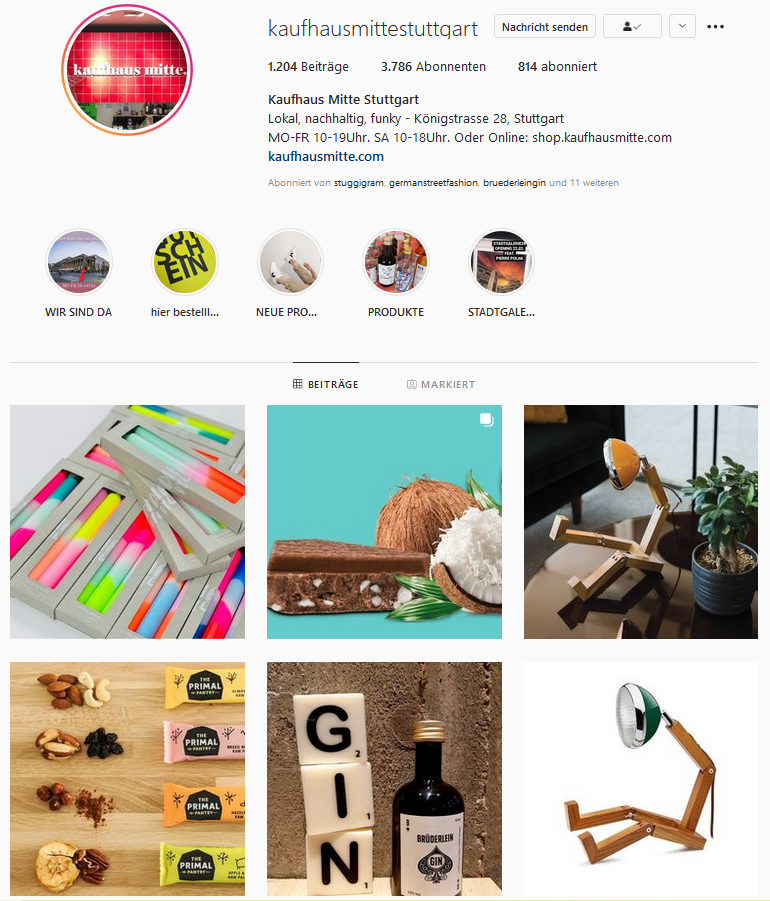This screenshot has width=770, height=901.
Task: Click Nachricht senden button
Action: pos(545,26)
